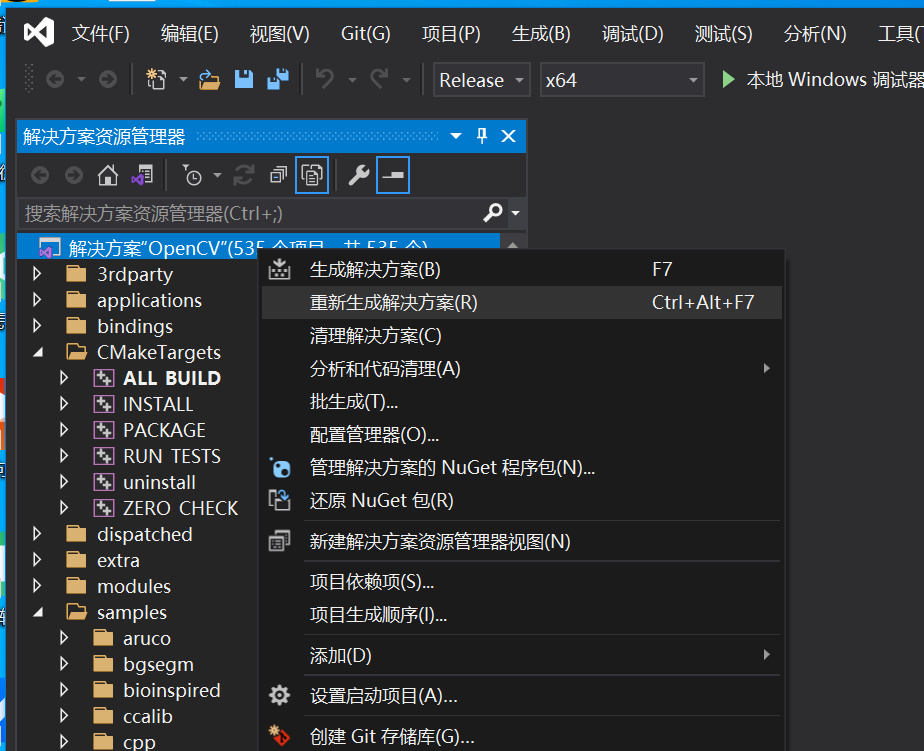The image size is (924, 751).
Task: Open the Git(G) menu
Action: [x=366, y=34]
